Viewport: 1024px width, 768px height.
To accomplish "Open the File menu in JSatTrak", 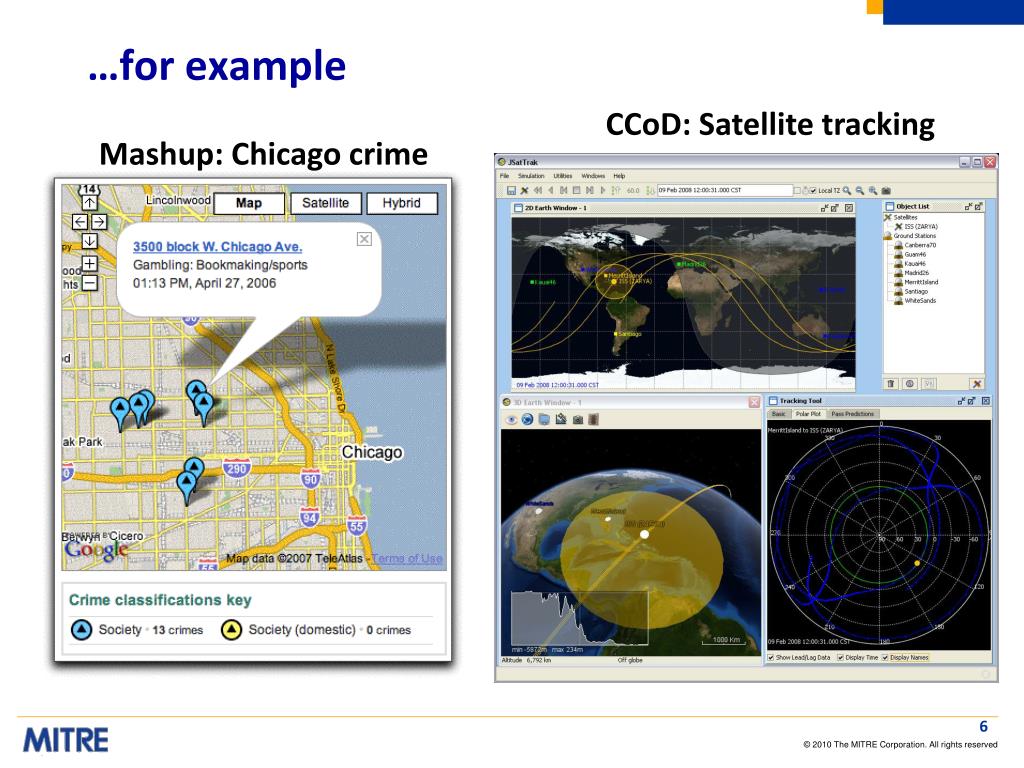I will [x=504, y=176].
